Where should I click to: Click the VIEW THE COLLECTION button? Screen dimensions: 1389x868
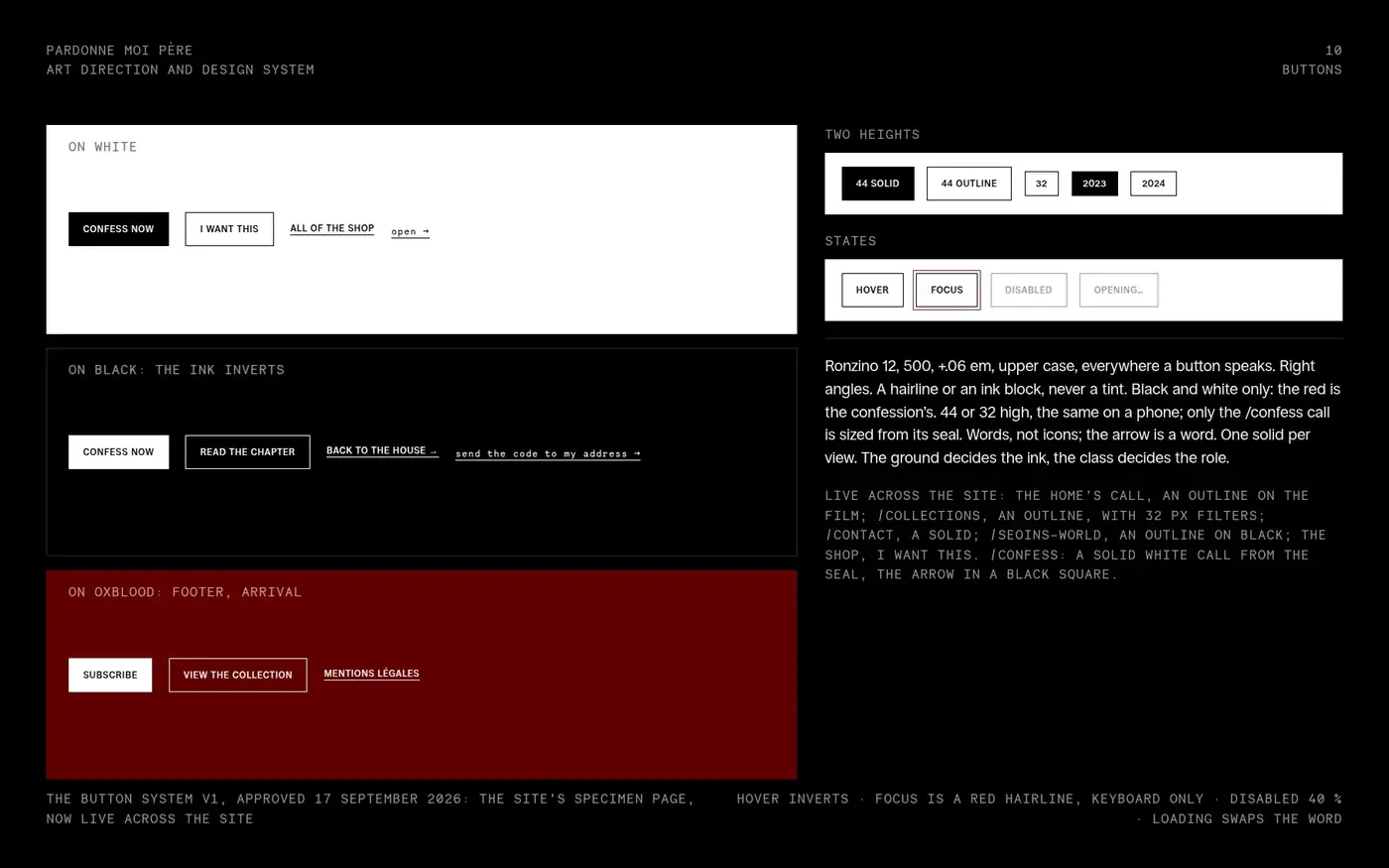pos(238,676)
